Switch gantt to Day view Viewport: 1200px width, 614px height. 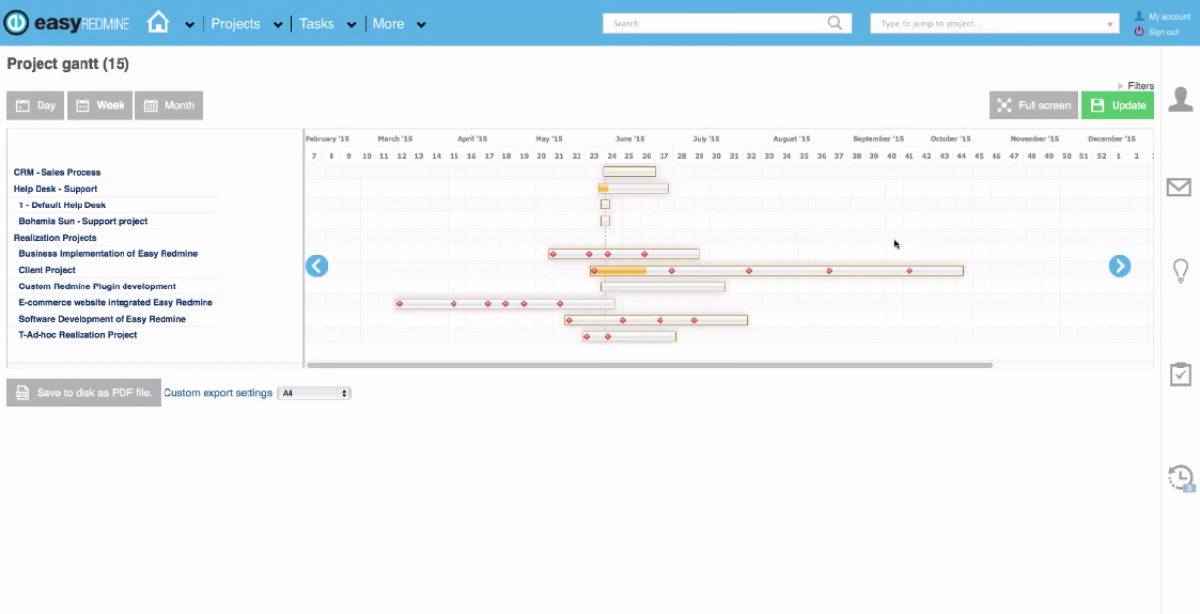click(x=36, y=105)
